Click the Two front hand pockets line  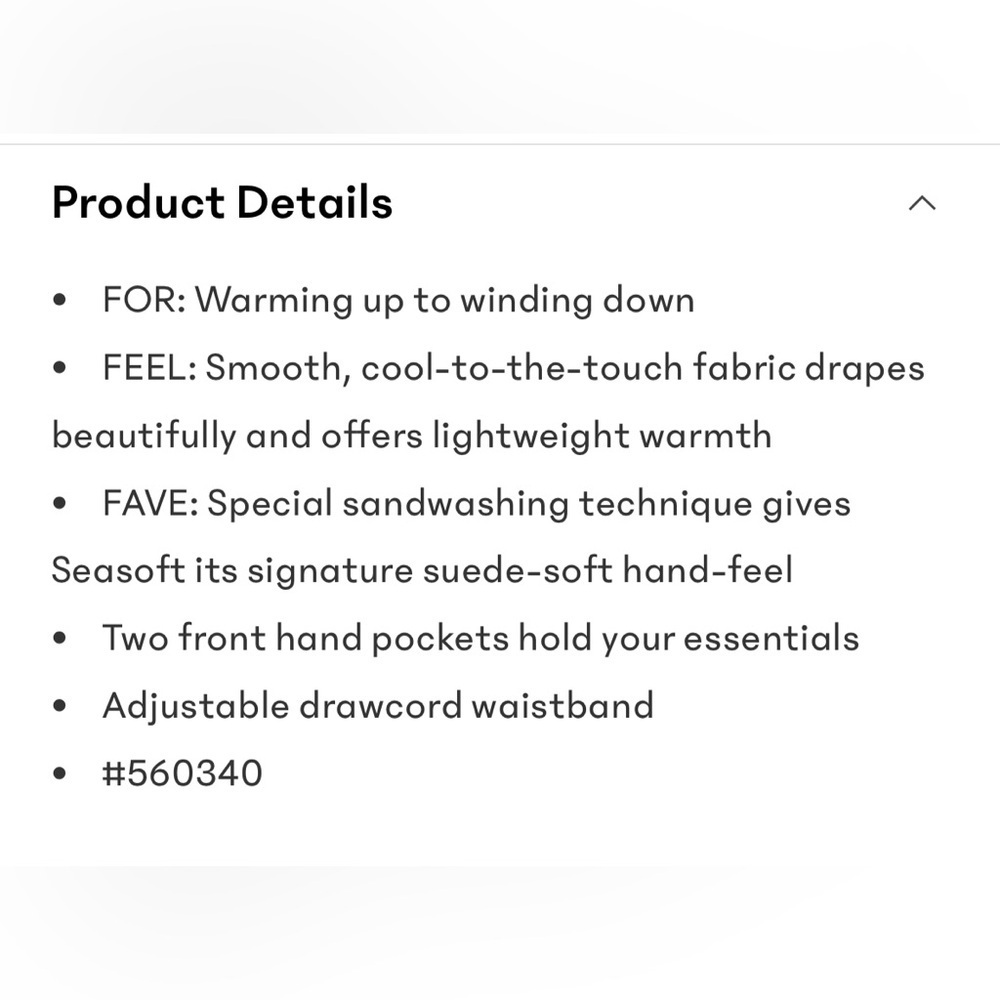click(481, 638)
